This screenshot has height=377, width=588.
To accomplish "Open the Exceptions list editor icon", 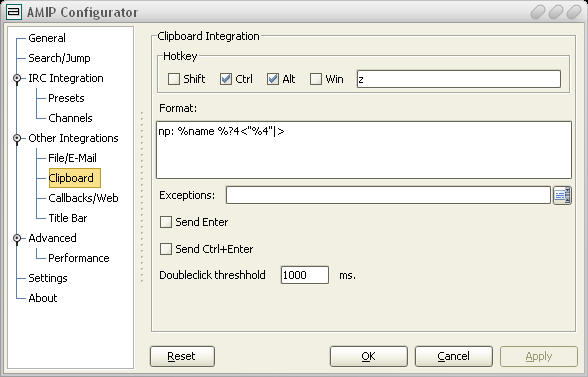I will point(562,195).
